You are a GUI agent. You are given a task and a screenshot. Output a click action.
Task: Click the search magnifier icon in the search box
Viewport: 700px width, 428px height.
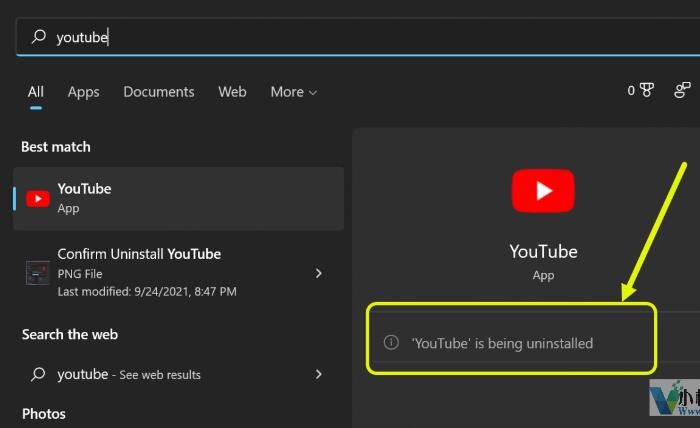[x=39, y=37]
